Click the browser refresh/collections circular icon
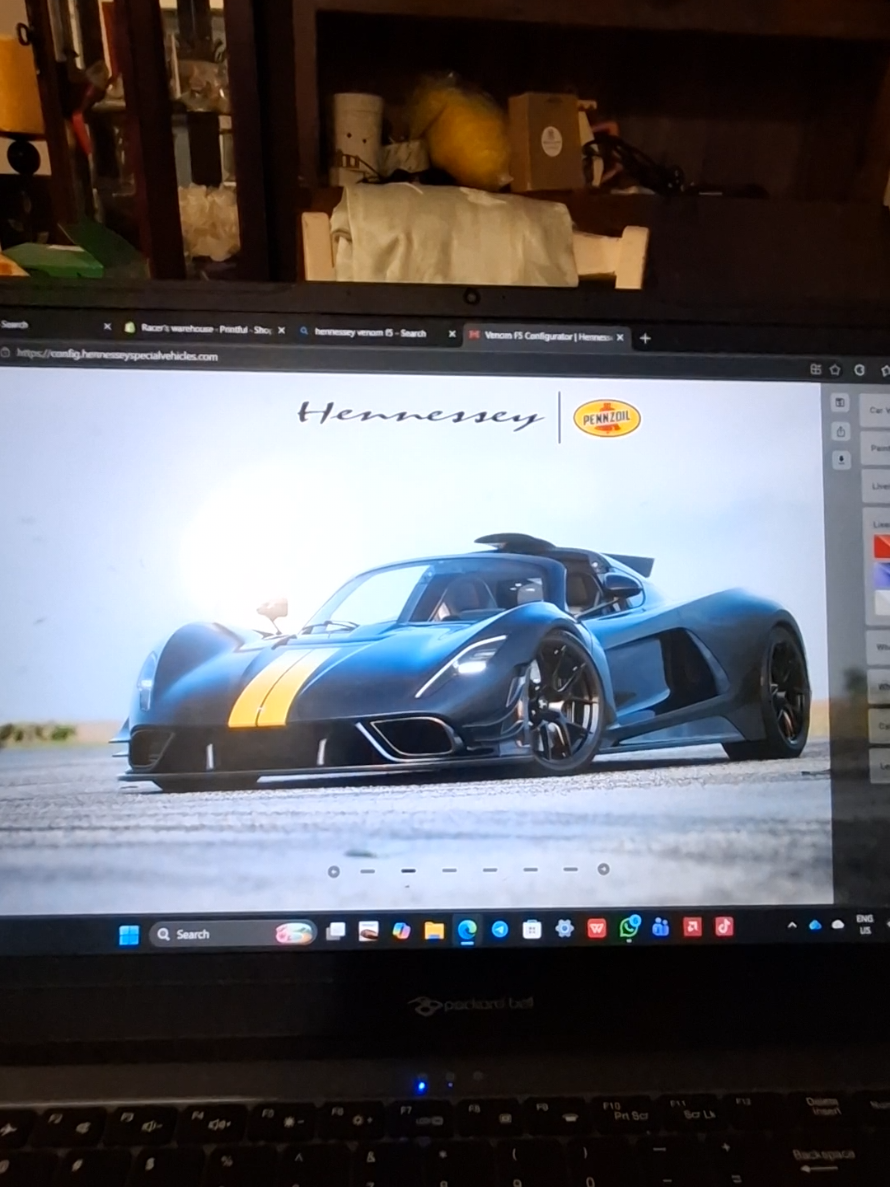Viewport: 890px width, 1187px height. (860, 370)
